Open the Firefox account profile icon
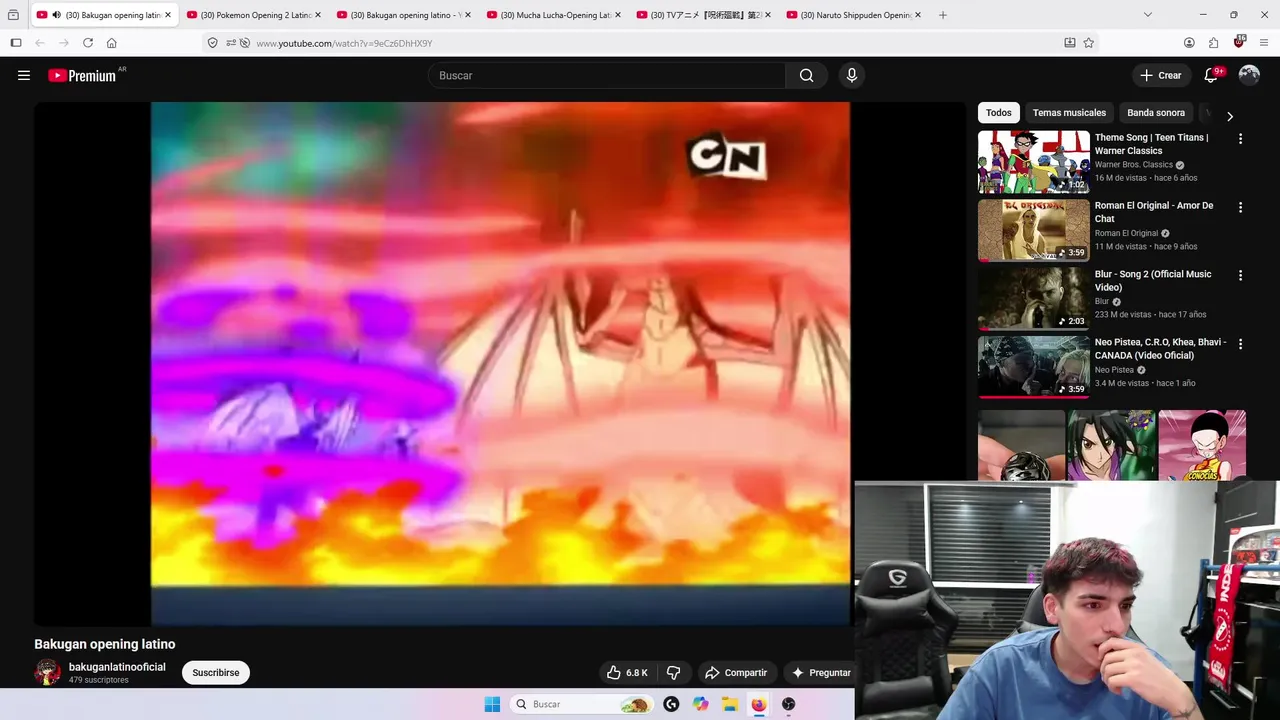The height and width of the screenshot is (720, 1280). (1189, 43)
